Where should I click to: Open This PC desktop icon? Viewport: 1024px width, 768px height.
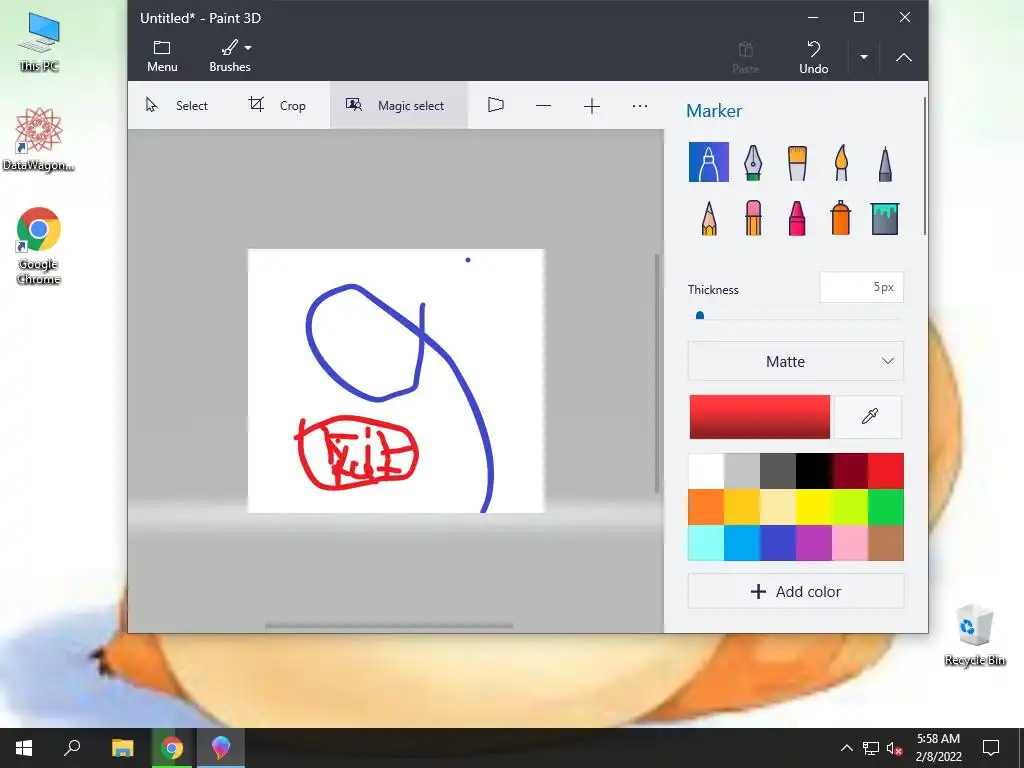[x=39, y=42]
